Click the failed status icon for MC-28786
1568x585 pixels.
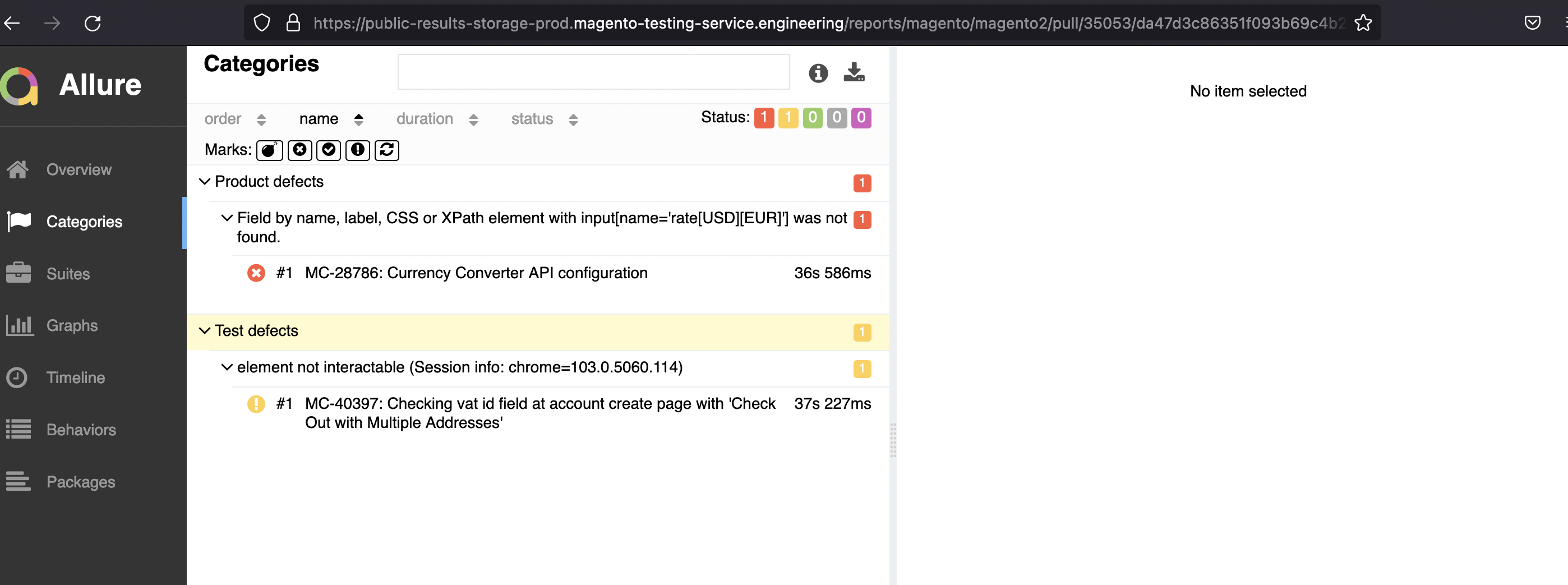tap(256, 273)
